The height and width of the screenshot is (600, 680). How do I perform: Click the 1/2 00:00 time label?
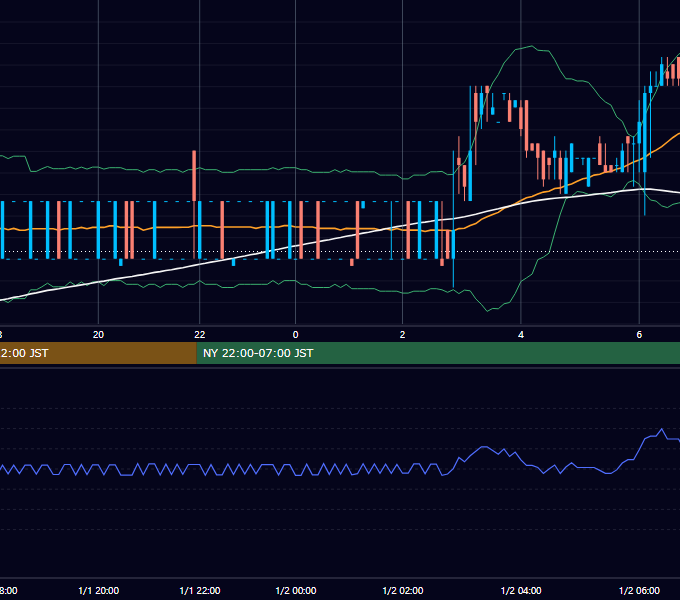296,590
